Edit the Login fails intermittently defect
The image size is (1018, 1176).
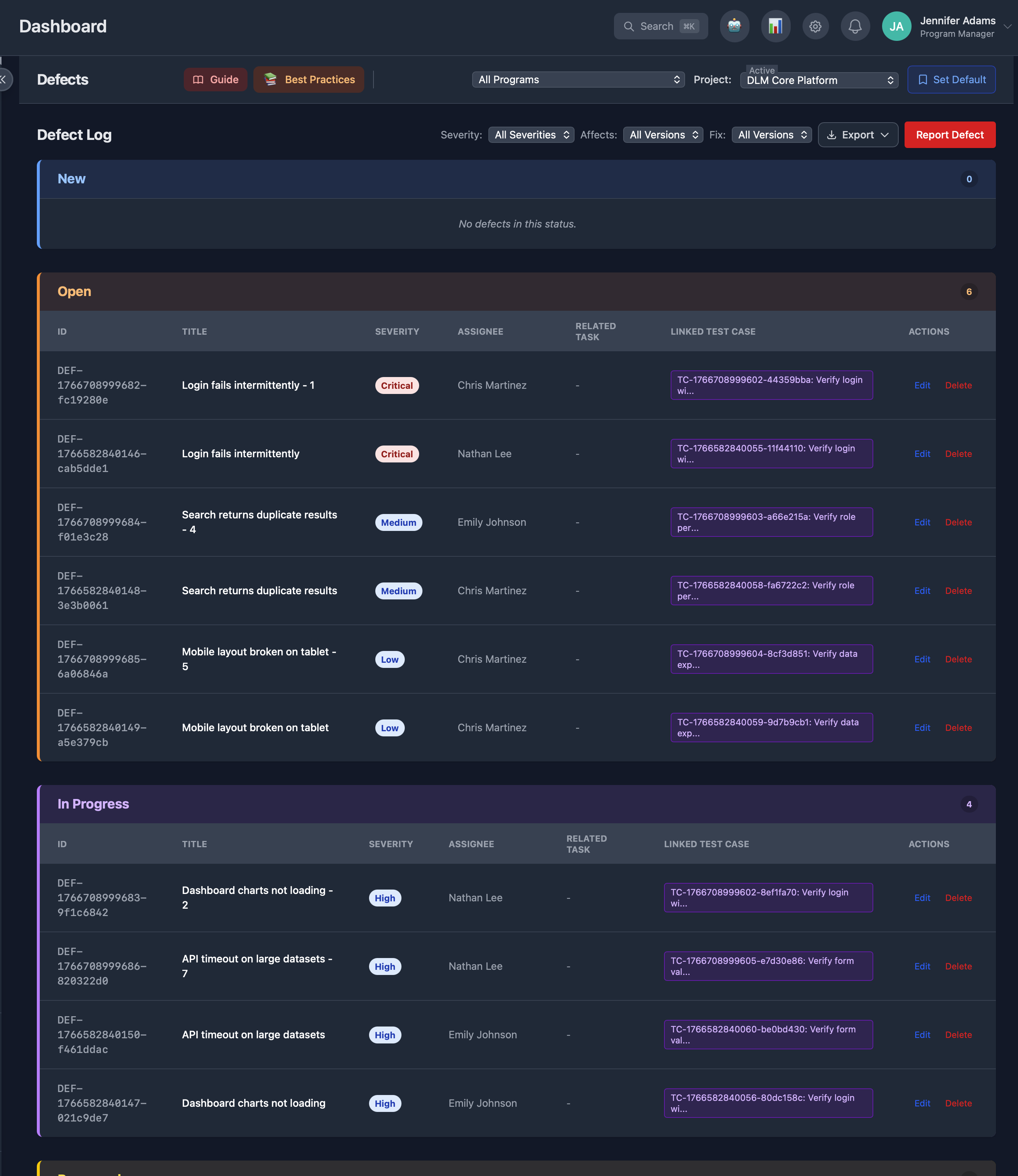(x=922, y=454)
